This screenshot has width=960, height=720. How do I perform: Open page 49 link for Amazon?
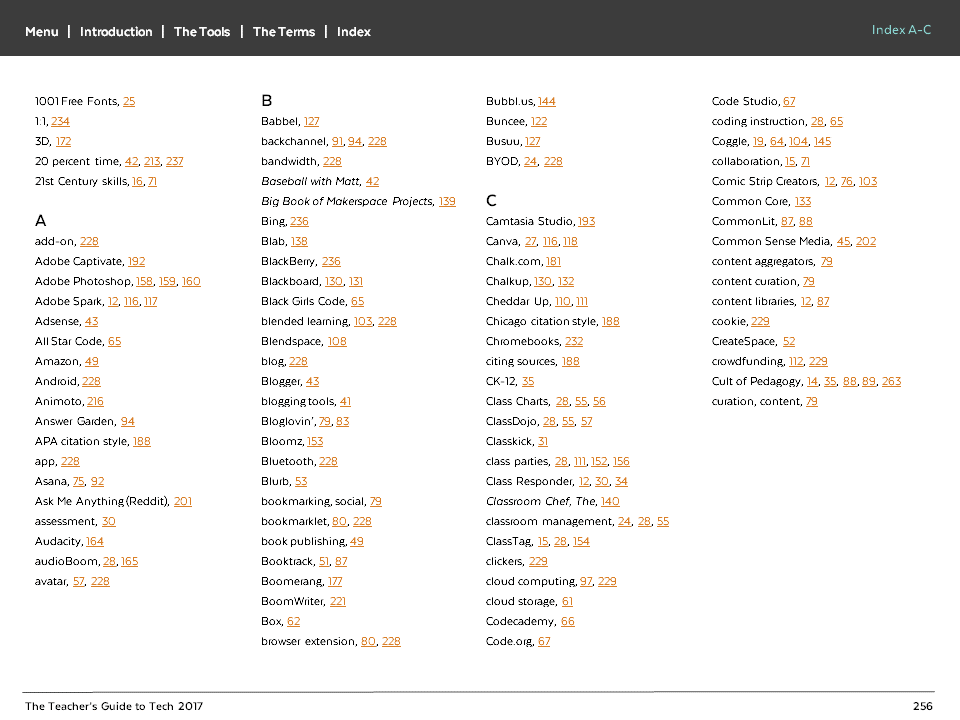(91, 361)
